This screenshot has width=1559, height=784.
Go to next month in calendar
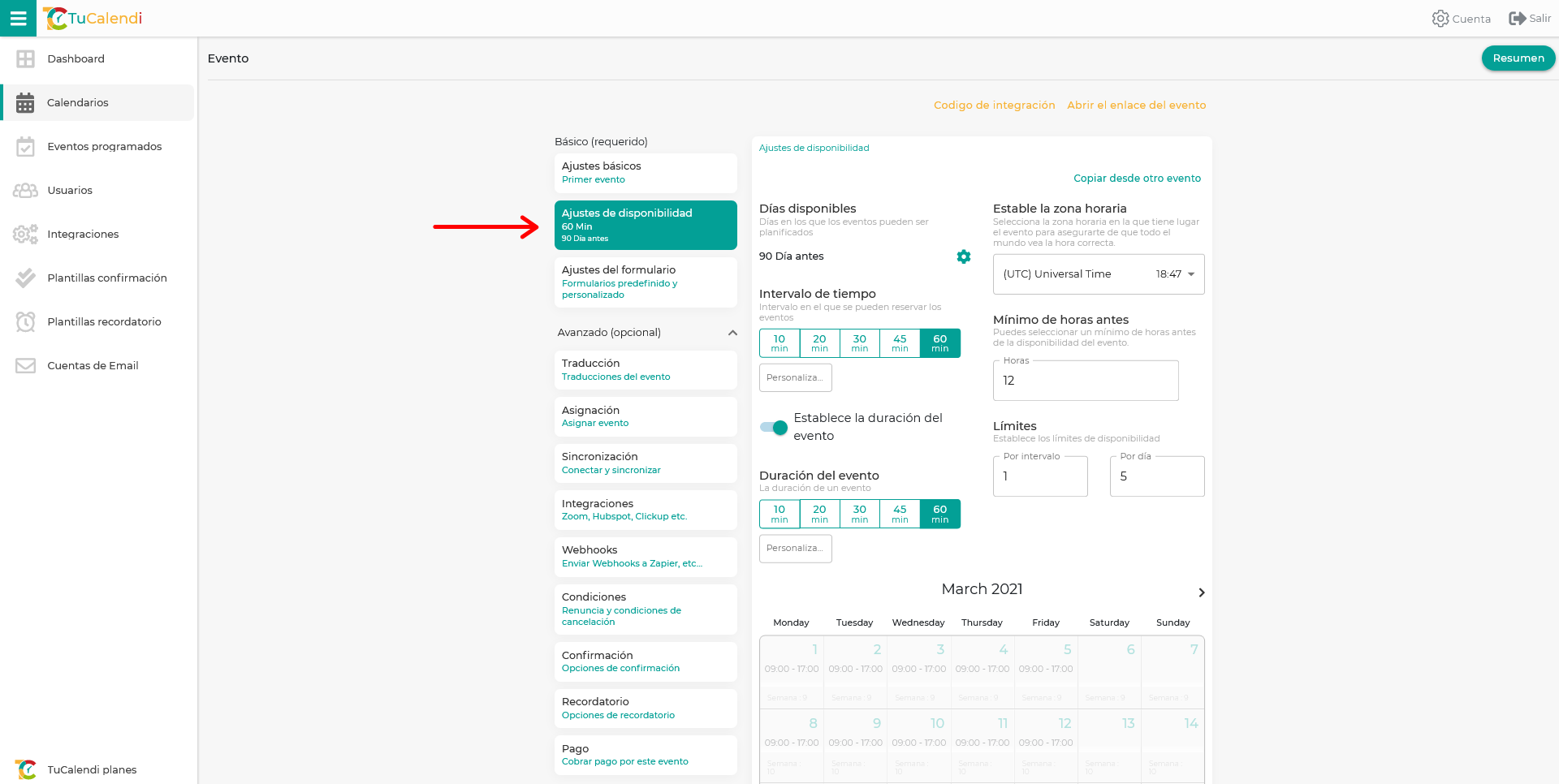(x=1201, y=592)
